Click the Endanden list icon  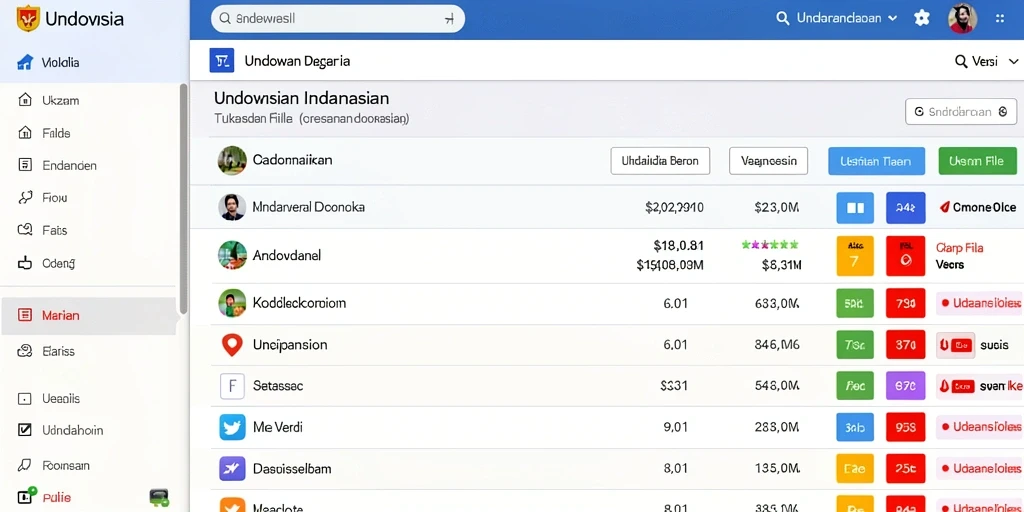tap(25, 165)
